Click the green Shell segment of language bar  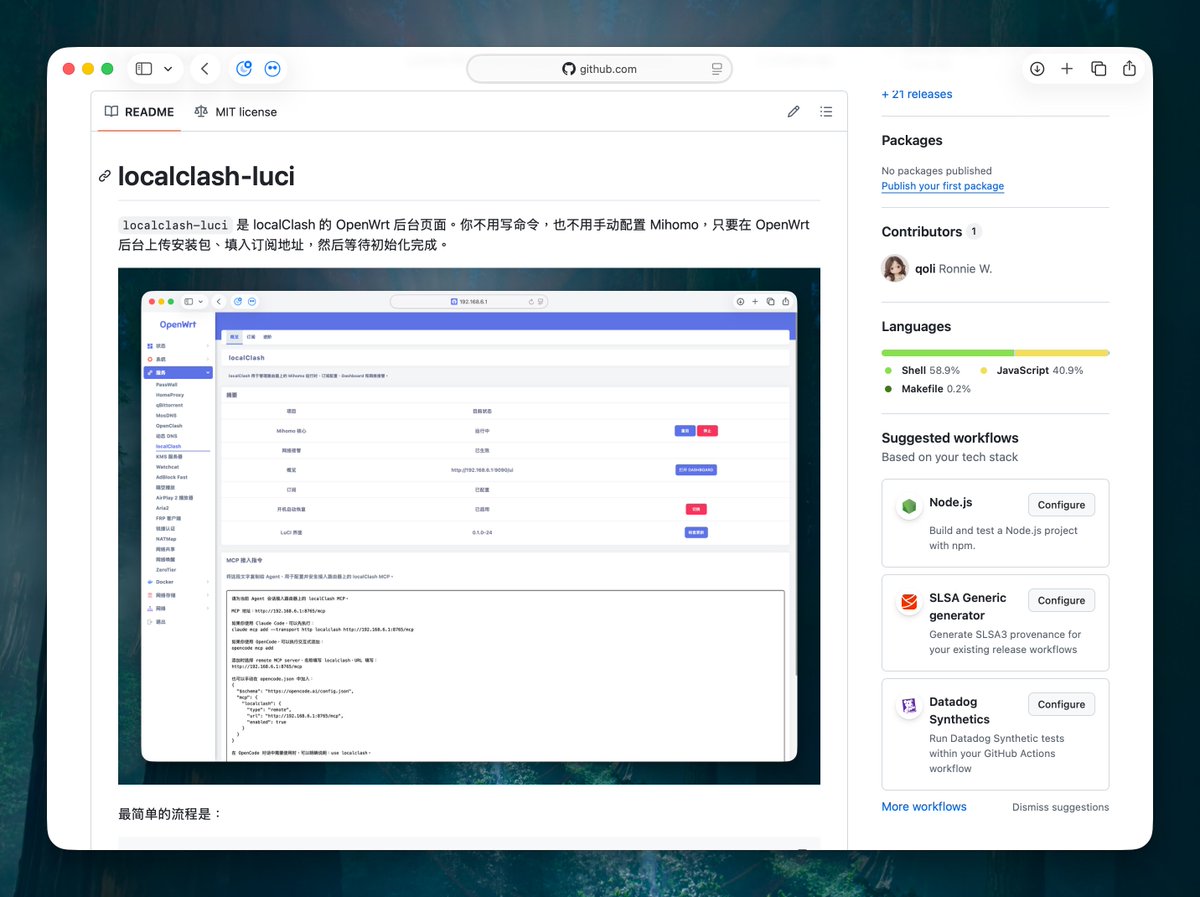click(947, 353)
